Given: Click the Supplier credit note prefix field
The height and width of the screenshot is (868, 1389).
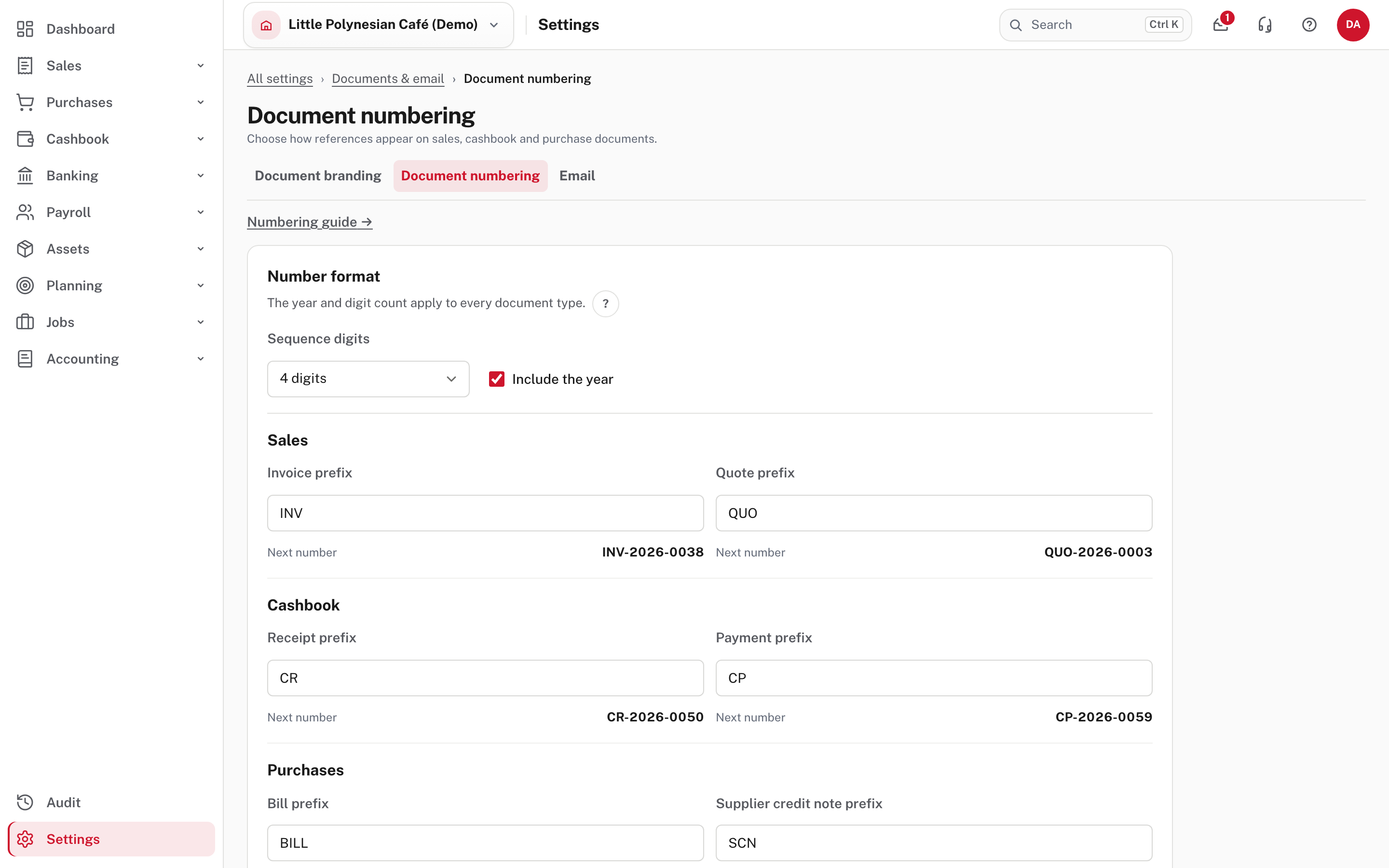Looking at the screenshot, I should [x=934, y=843].
